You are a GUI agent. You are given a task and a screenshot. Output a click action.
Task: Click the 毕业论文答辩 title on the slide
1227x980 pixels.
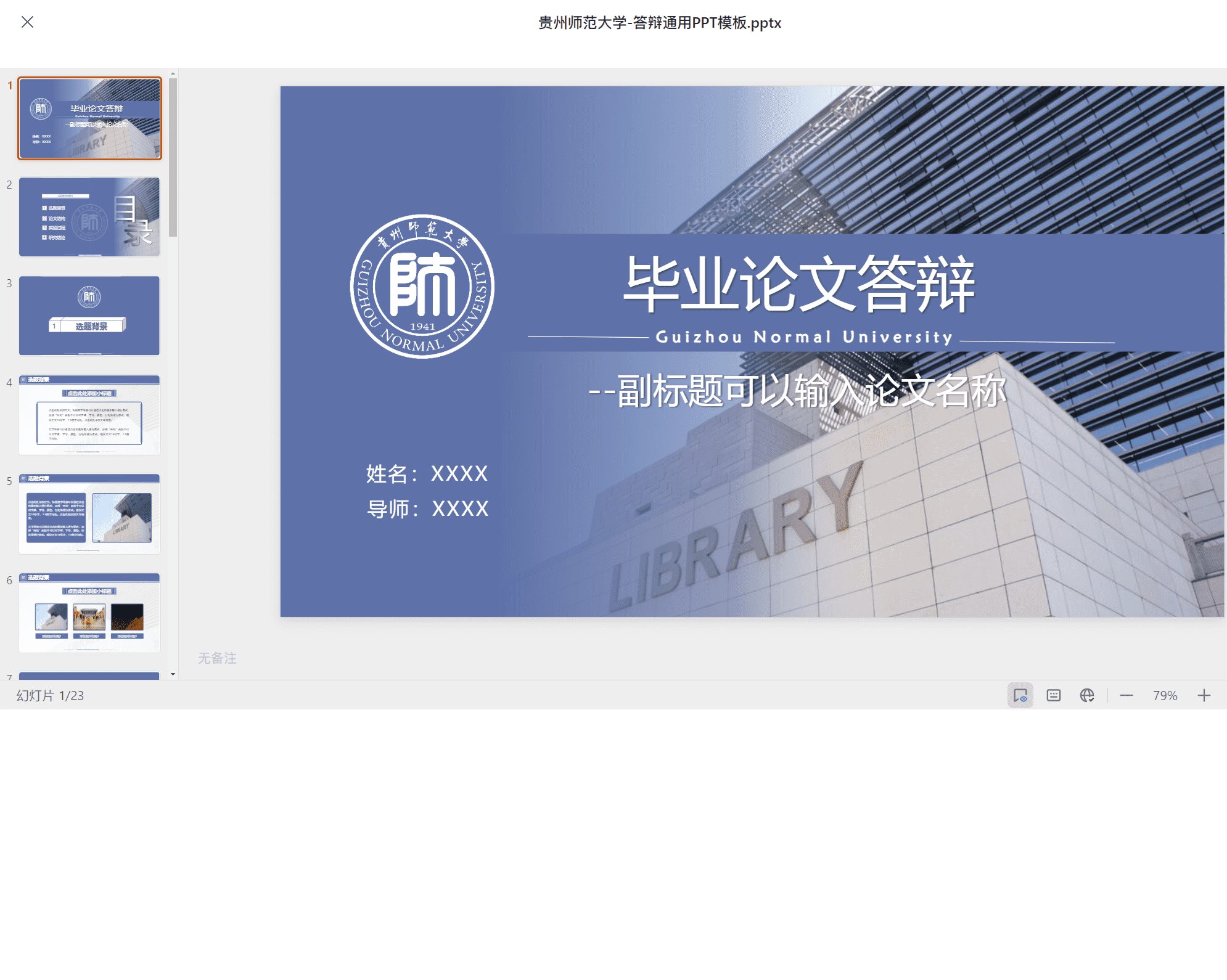click(x=799, y=284)
